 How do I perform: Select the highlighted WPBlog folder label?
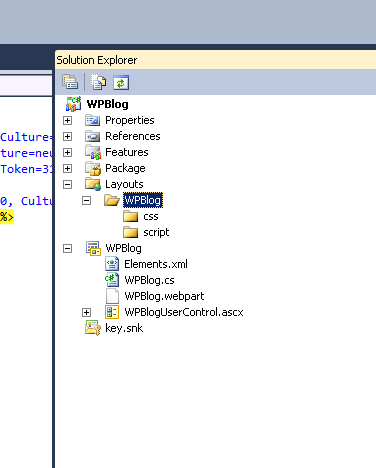click(143, 200)
